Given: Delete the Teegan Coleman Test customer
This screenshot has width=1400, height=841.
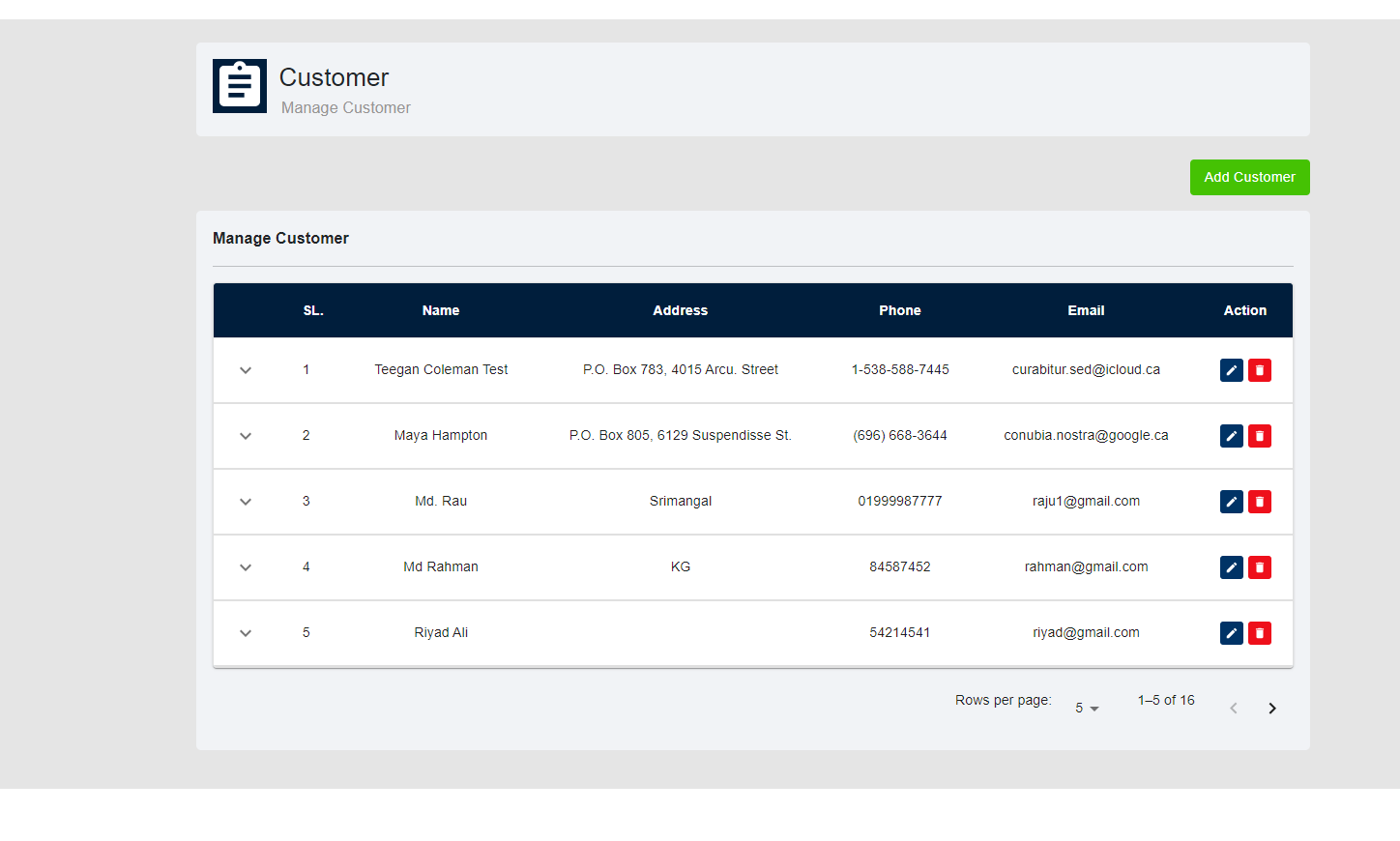Looking at the screenshot, I should tap(1259, 370).
